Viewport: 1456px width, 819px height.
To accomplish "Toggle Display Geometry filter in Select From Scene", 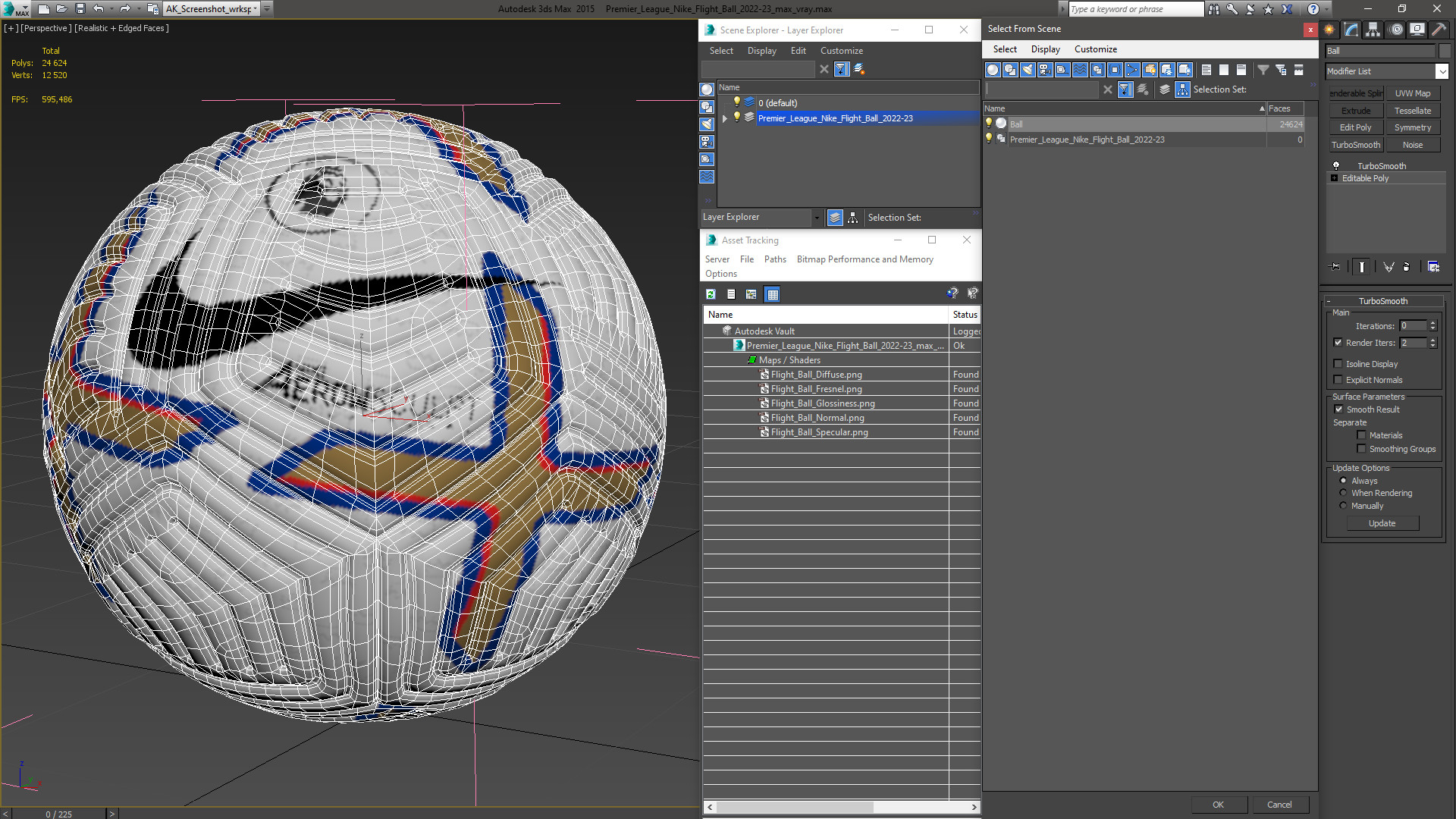I will click(x=993, y=70).
